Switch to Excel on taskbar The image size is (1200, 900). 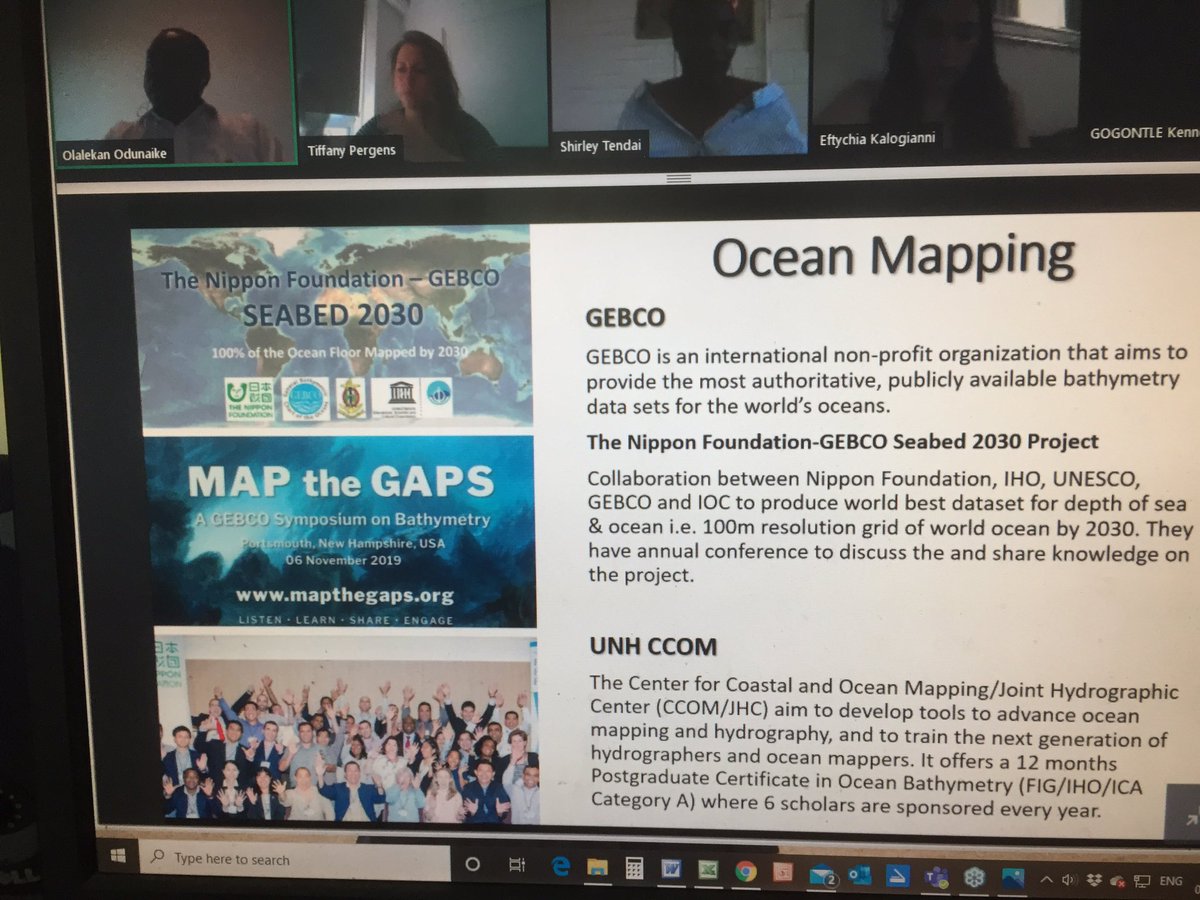tap(708, 870)
